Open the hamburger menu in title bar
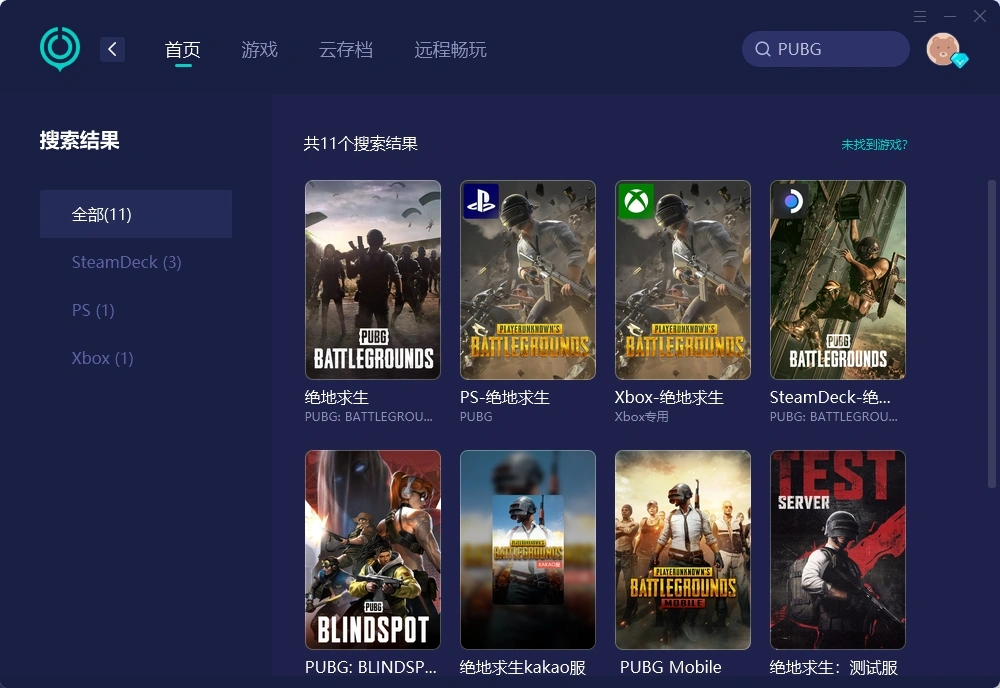The height and width of the screenshot is (688, 1000). [x=919, y=16]
